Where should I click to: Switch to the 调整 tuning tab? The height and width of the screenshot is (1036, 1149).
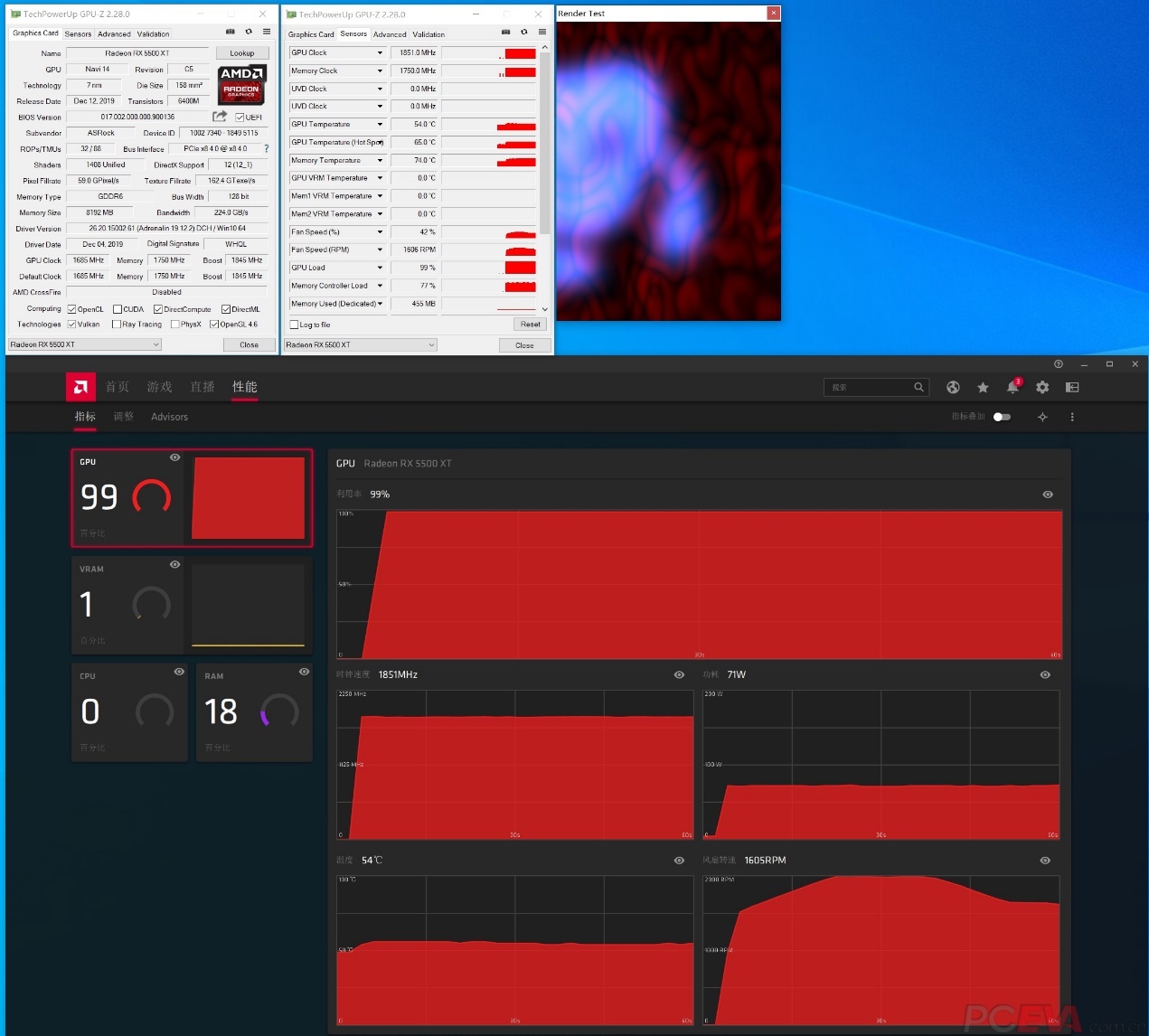click(x=123, y=417)
